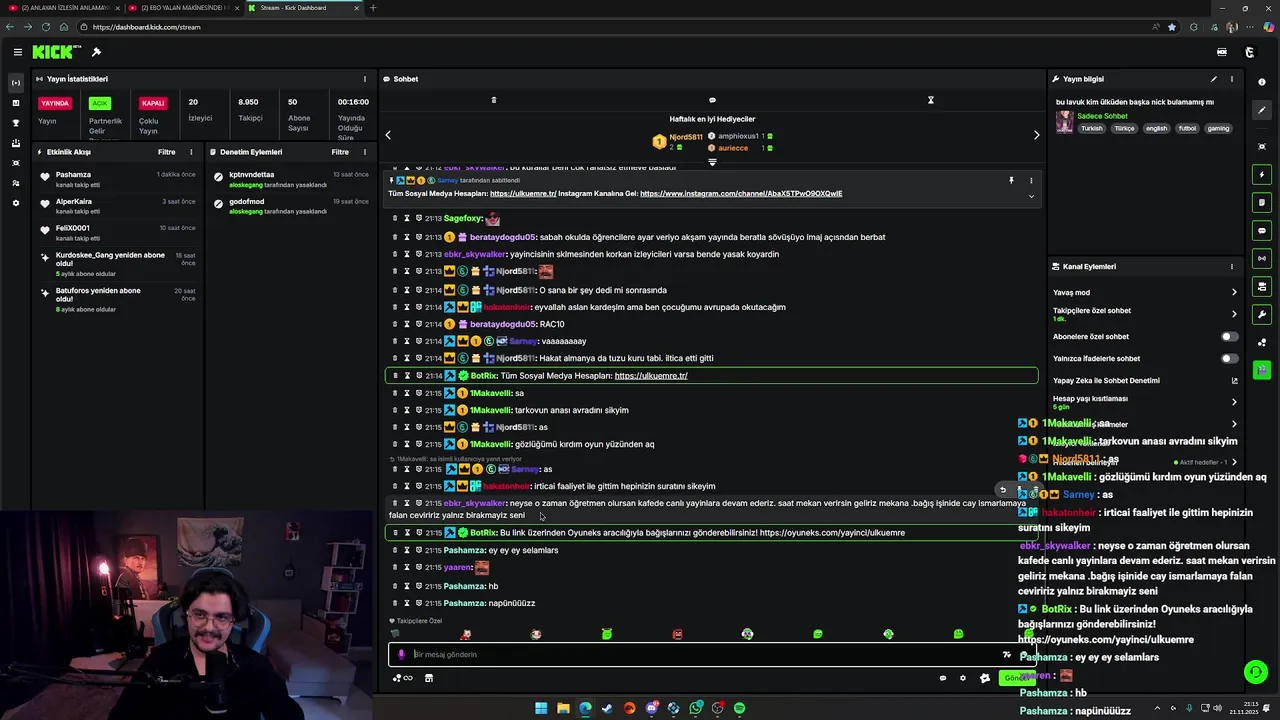Screen dimensions: 1280x720
Task: Click the KAPALI multistream badge
Action: click(153, 103)
